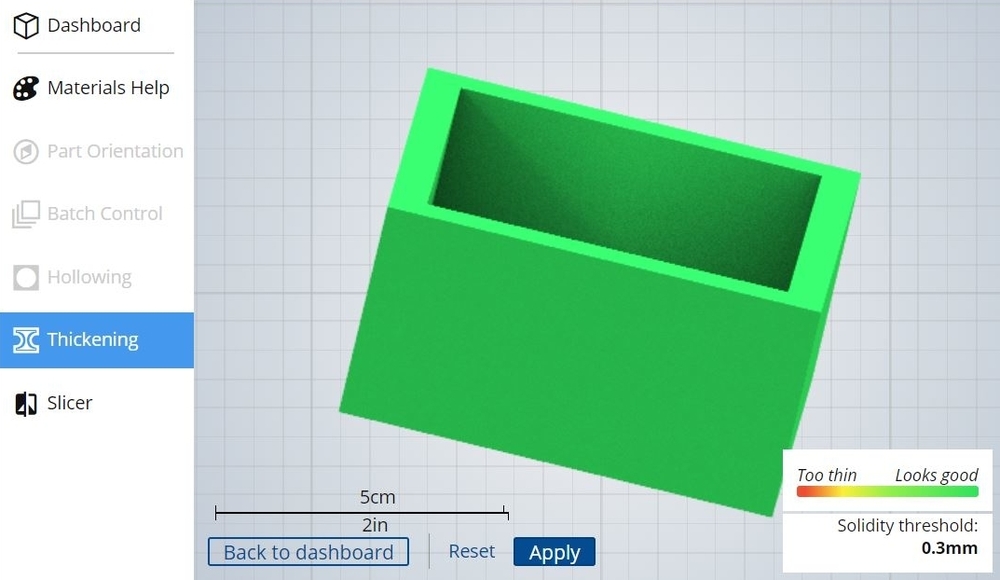The width and height of the screenshot is (1000, 580).
Task: Click the Part Orientation icon
Action: click(26, 151)
